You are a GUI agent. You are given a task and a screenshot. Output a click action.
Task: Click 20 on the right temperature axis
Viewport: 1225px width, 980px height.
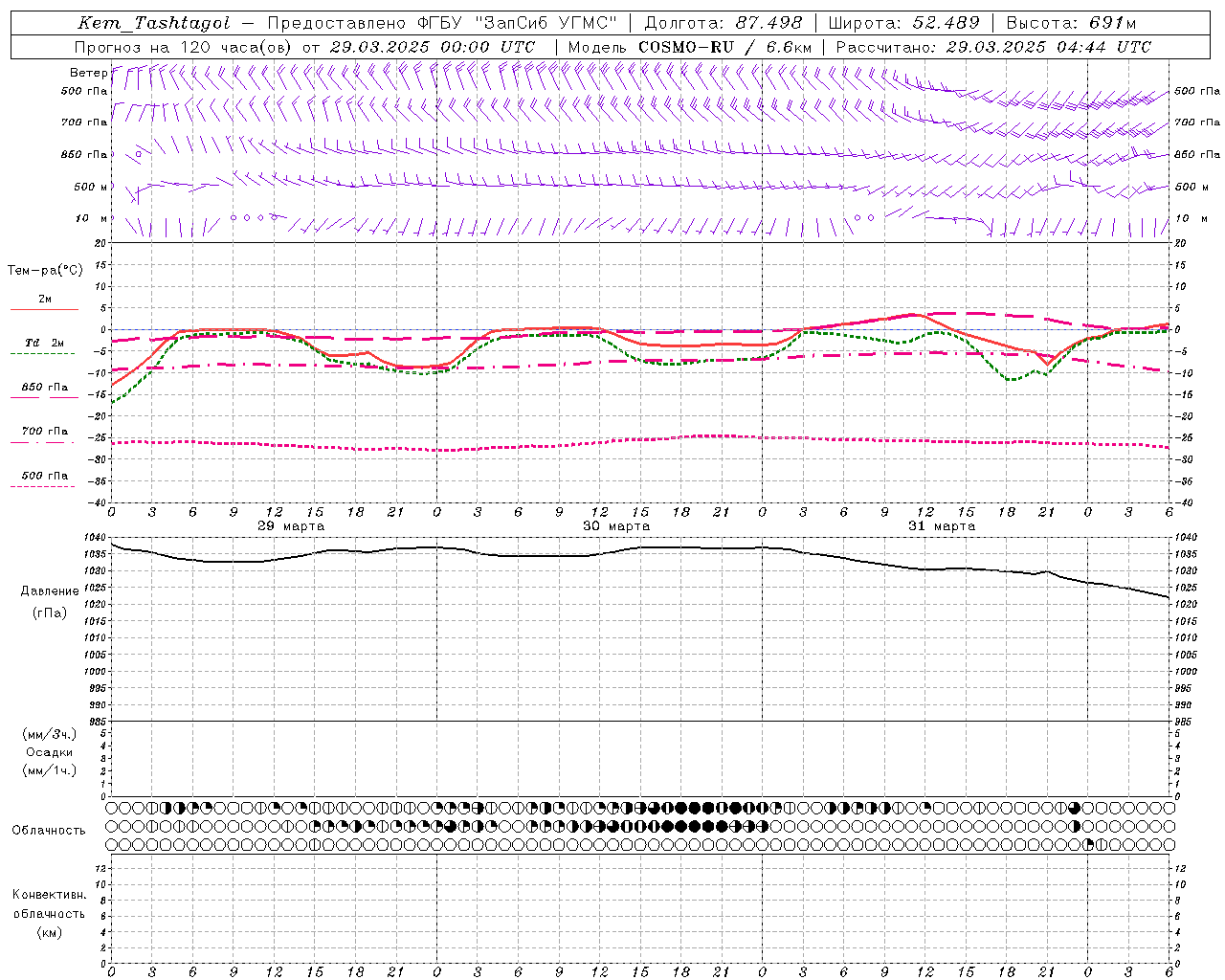(x=1181, y=243)
